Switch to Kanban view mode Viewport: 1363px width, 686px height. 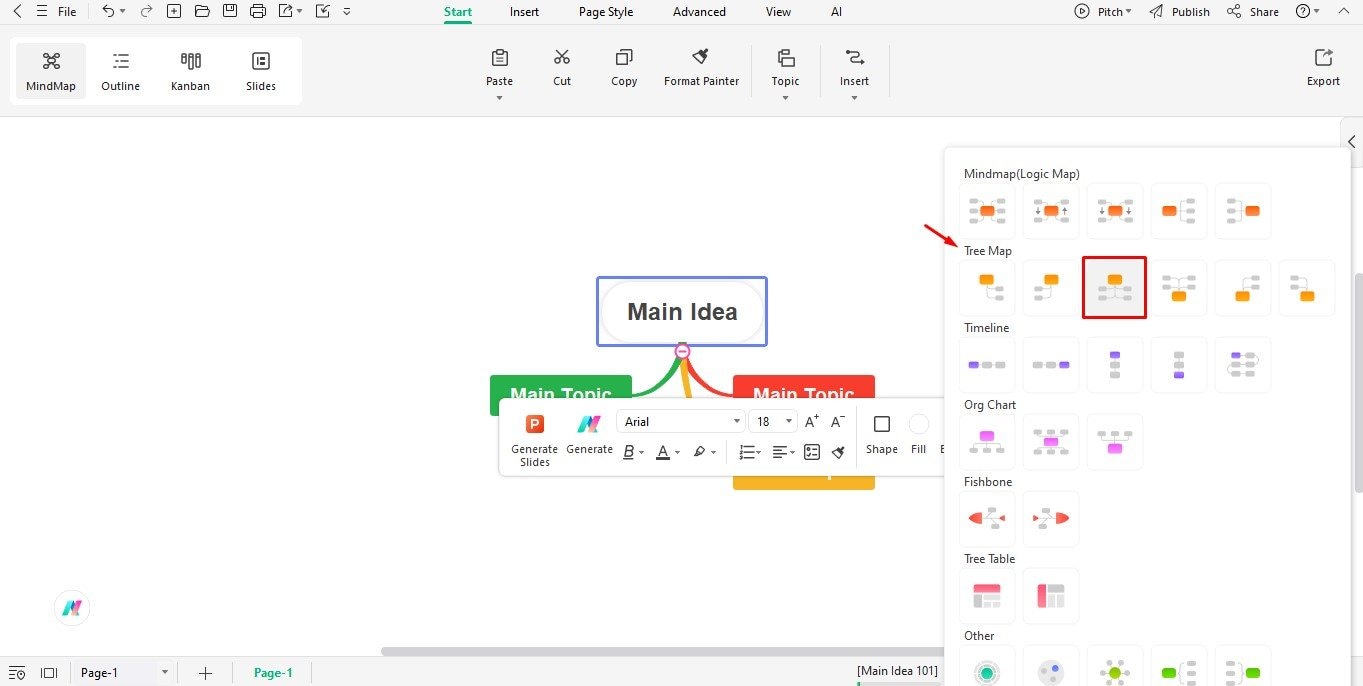[x=190, y=71]
